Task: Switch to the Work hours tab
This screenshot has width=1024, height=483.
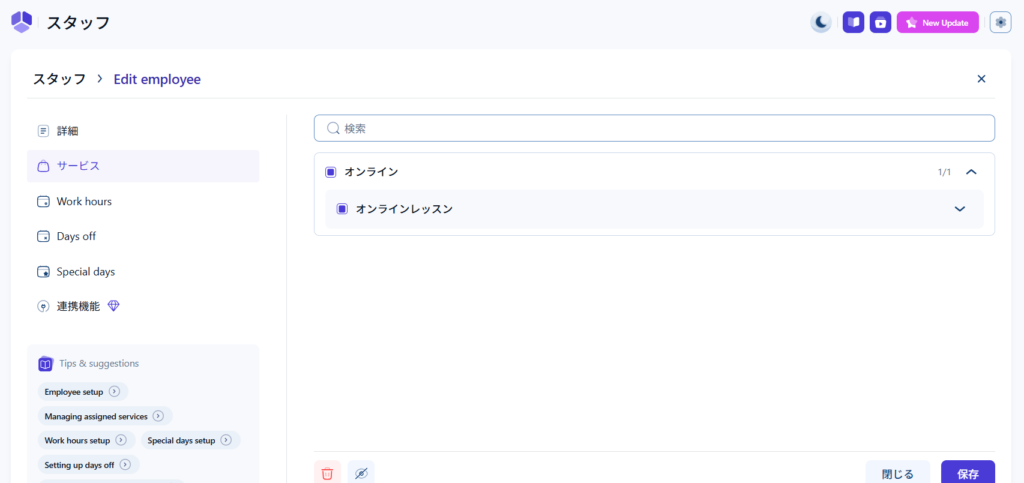Action: [x=84, y=201]
